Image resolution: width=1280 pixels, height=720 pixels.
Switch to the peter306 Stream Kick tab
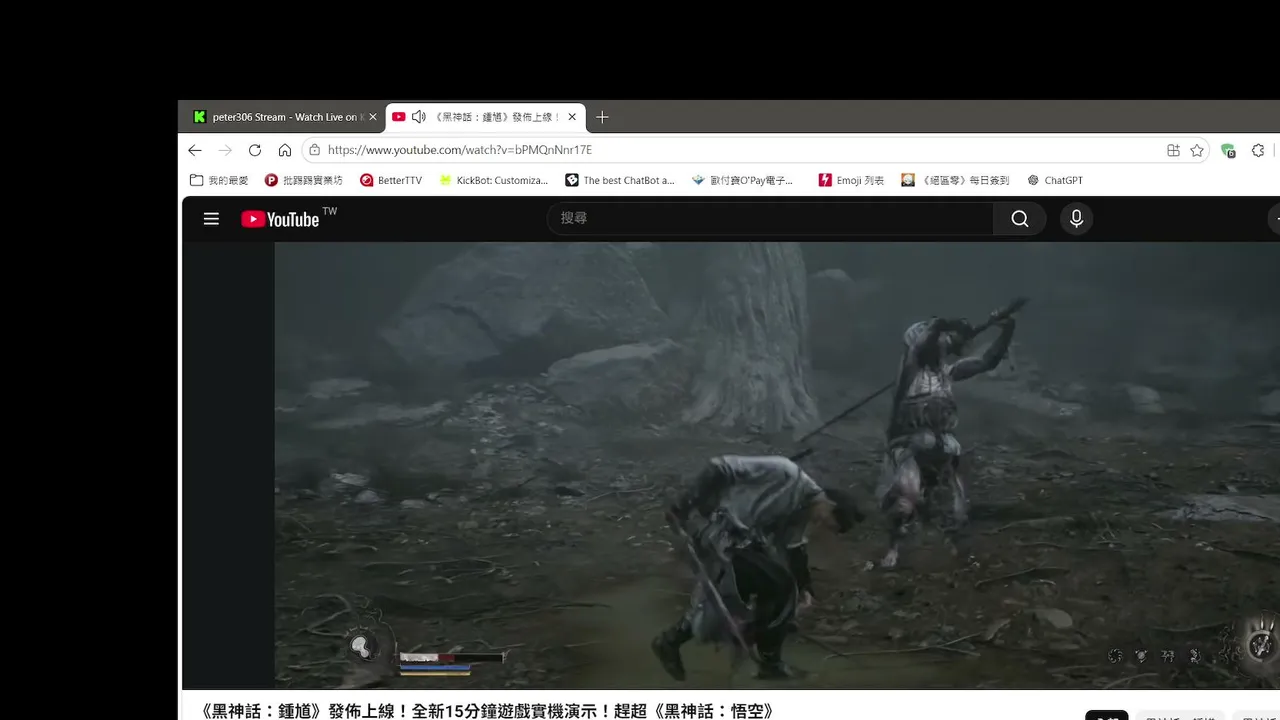point(284,117)
